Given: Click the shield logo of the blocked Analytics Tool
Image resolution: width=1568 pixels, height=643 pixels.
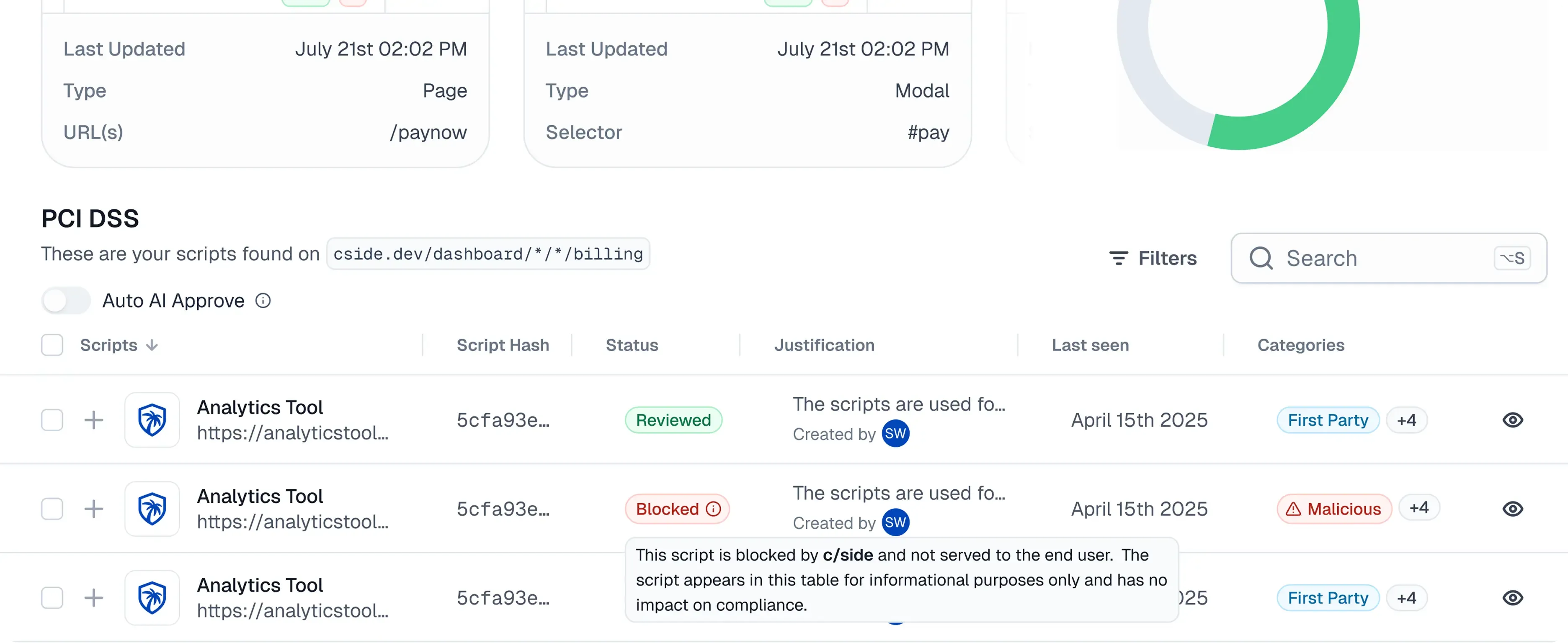Looking at the screenshot, I should pyautogui.click(x=152, y=509).
